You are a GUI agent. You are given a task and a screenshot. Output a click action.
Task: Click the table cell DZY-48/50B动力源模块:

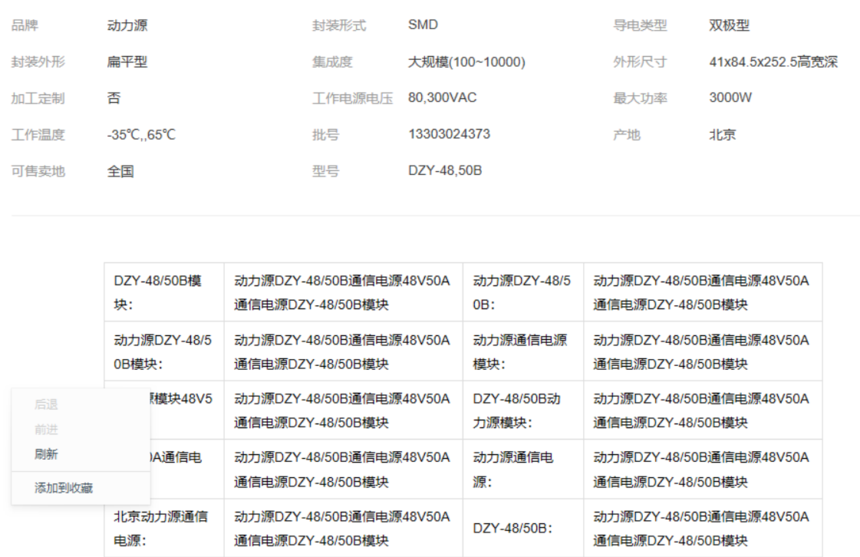coord(523,410)
